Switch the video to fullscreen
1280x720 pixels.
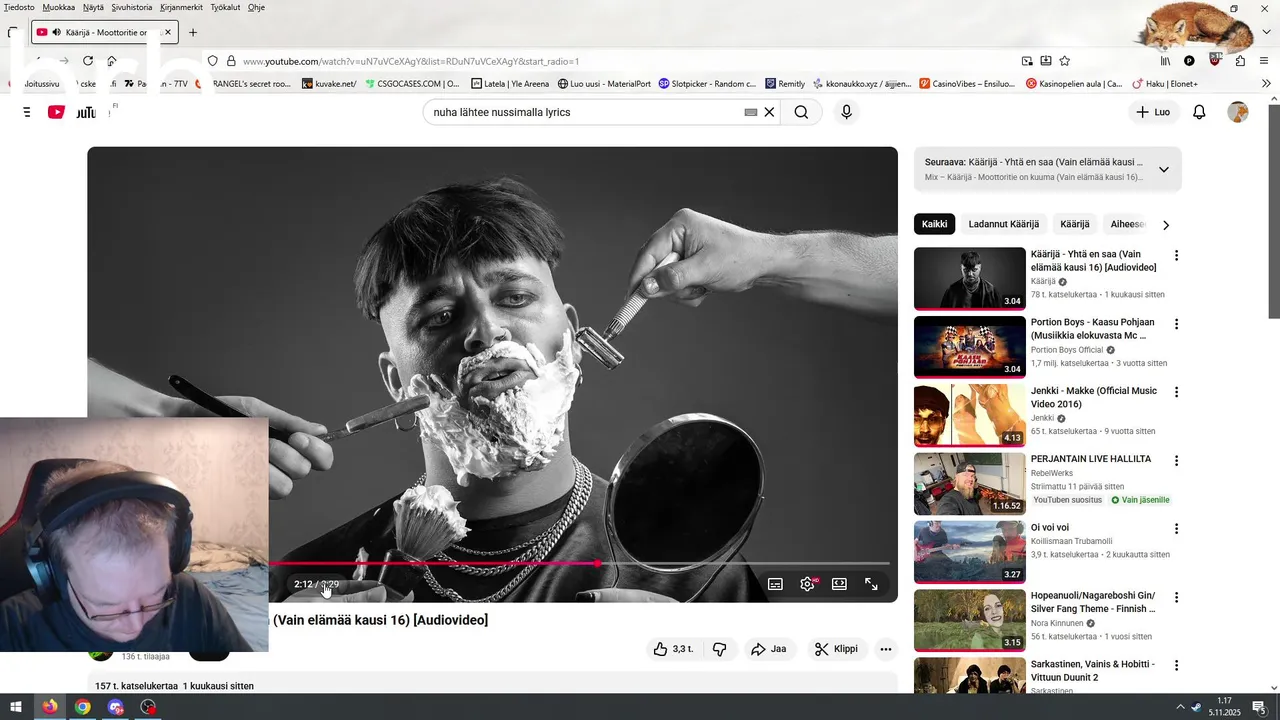point(871,584)
